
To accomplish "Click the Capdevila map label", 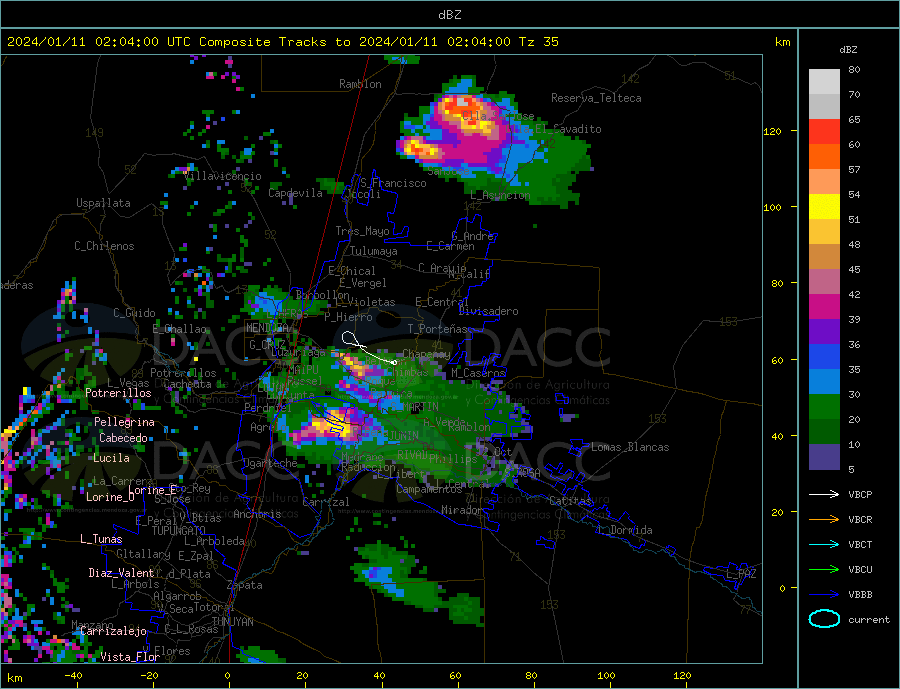I will pos(296,193).
